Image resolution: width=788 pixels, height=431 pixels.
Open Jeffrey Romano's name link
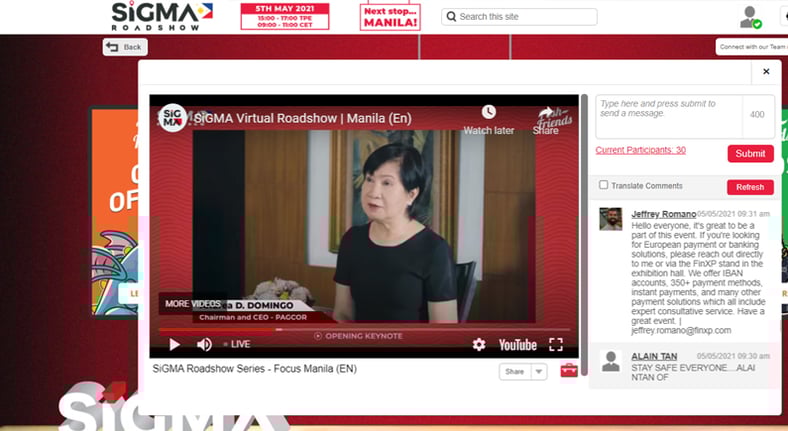pos(663,214)
